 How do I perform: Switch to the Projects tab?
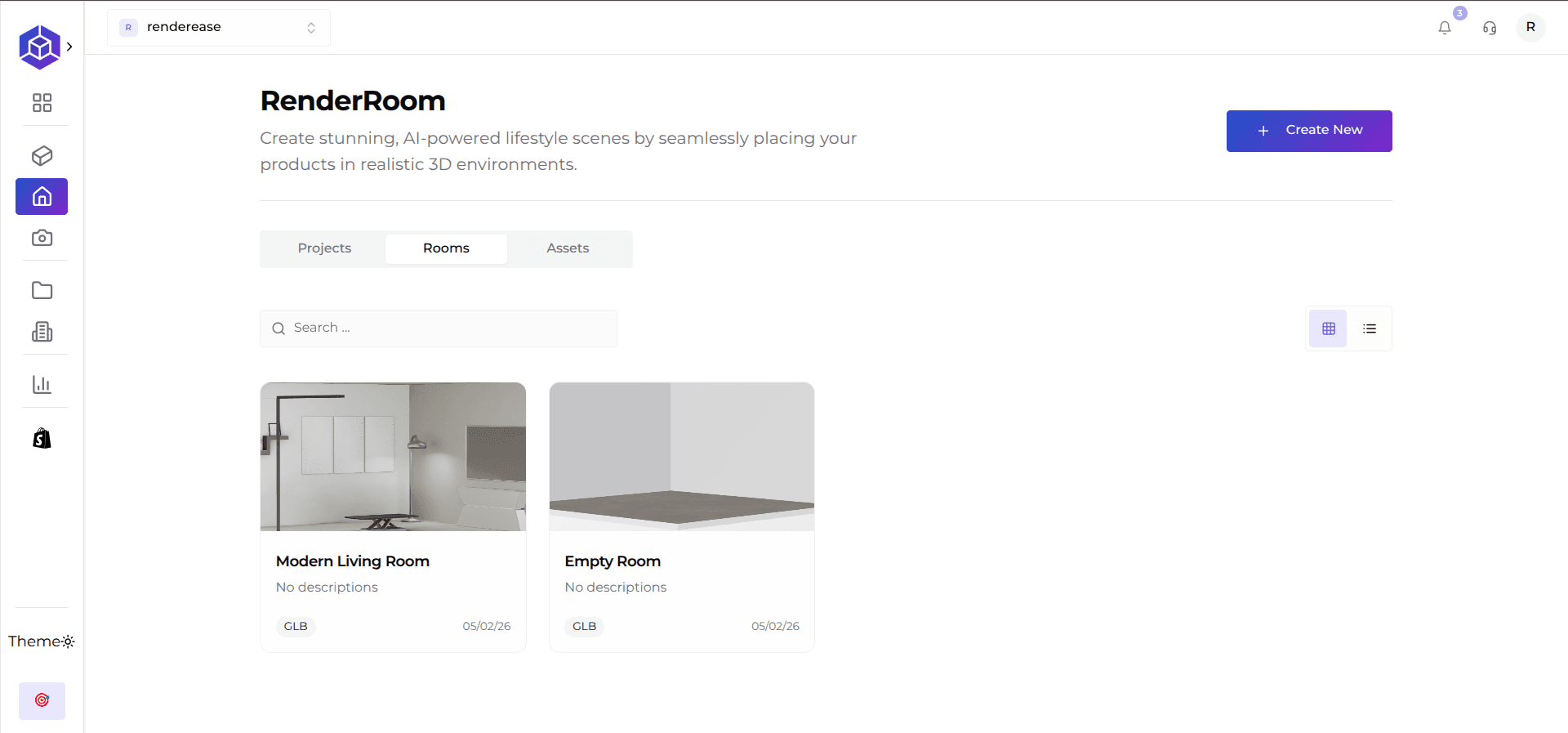click(324, 248)
